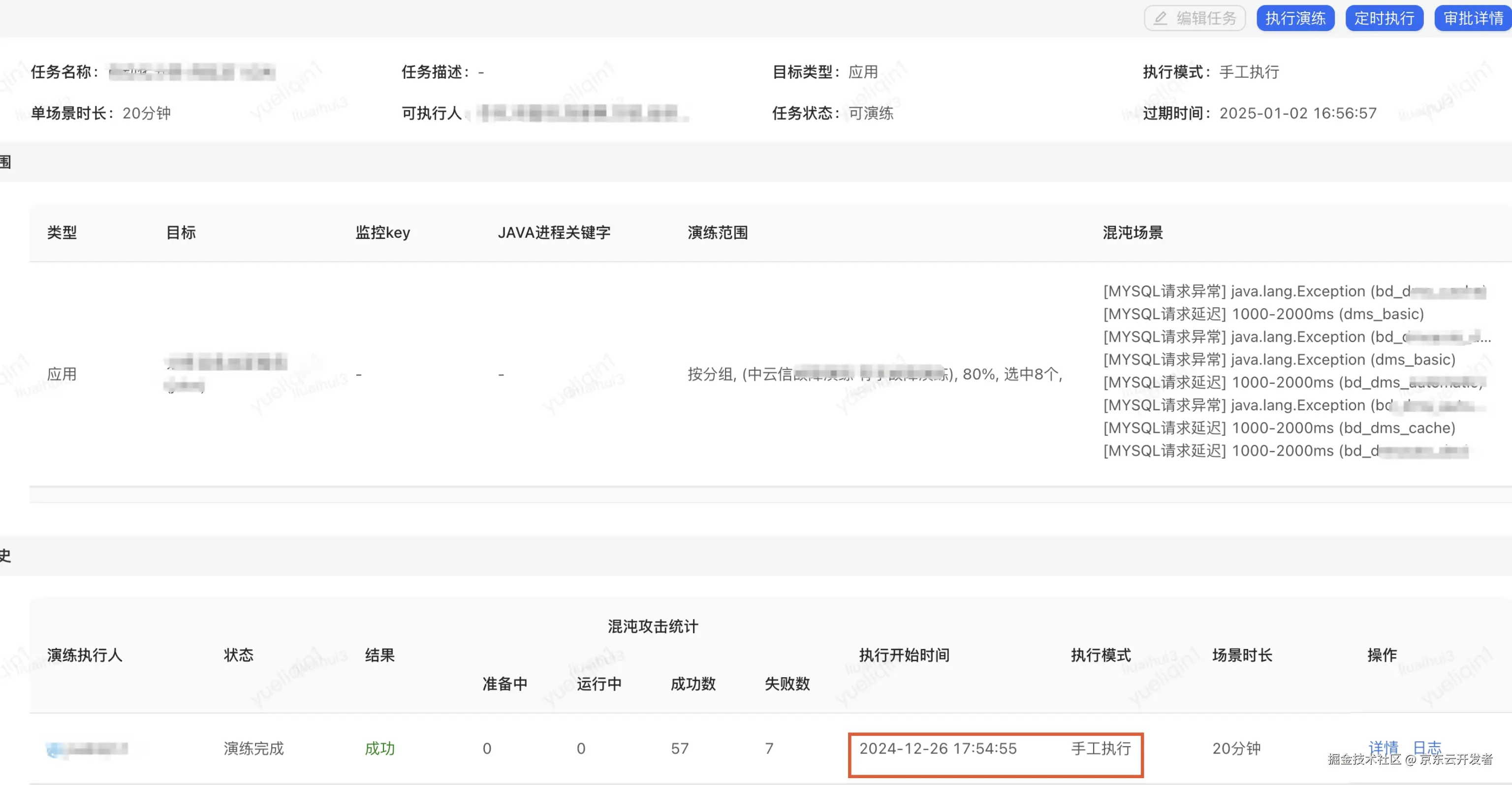Click the 混沌攻击统计 group header
Image resolution: width=1512 pixels, height=785 pixels.
pos(653,626)
